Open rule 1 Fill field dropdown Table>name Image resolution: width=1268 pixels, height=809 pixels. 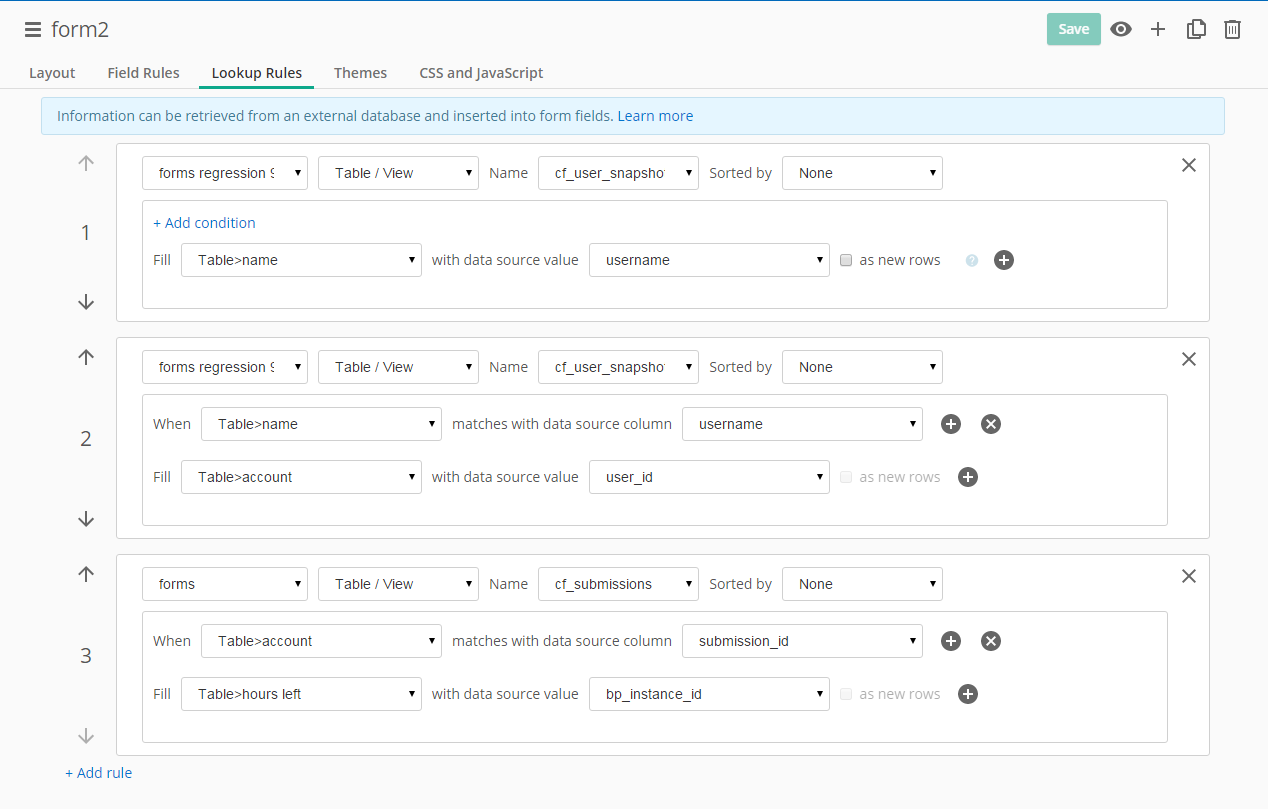(301, 260)
